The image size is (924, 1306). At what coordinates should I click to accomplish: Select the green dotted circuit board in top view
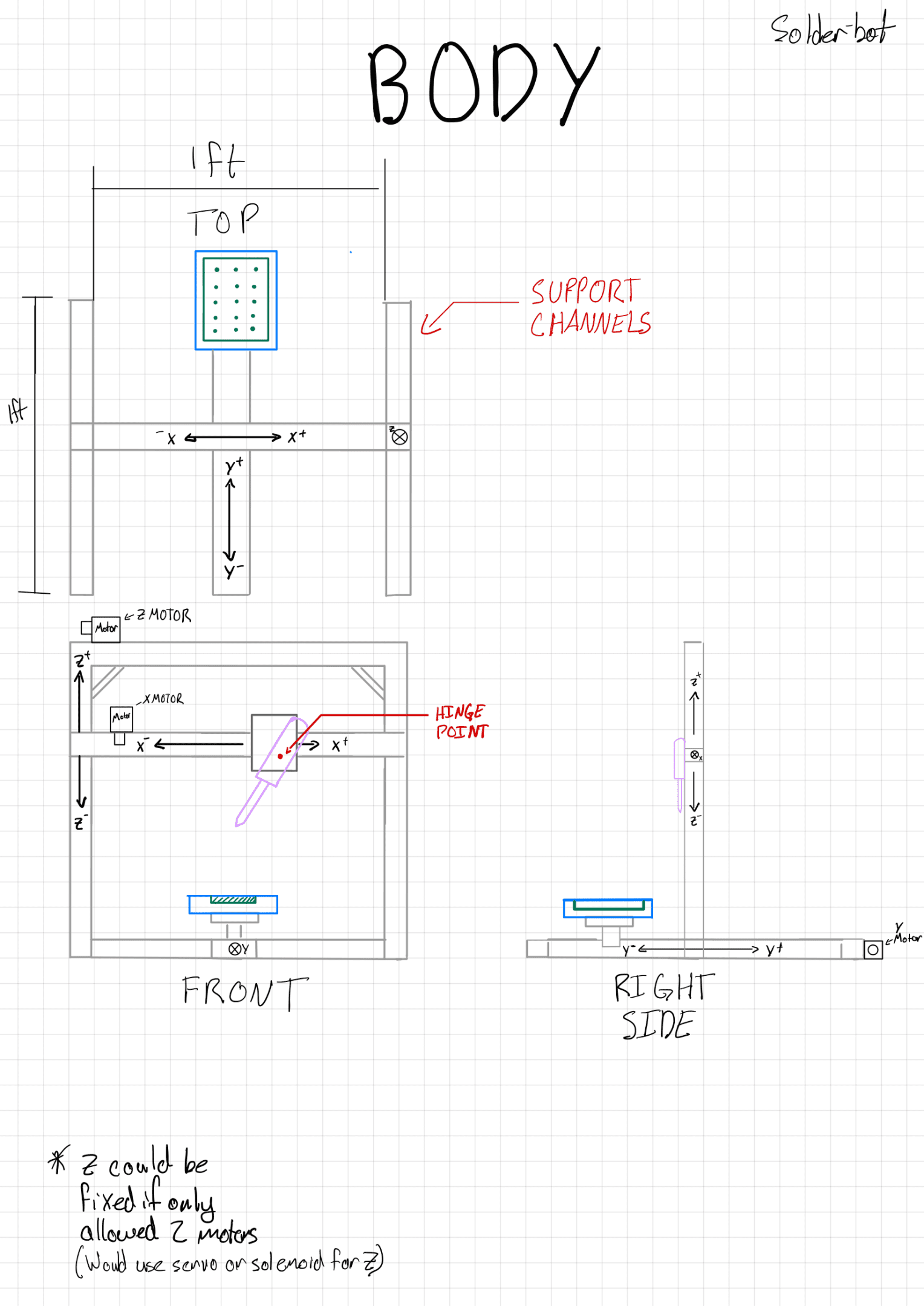click(236, 300)
